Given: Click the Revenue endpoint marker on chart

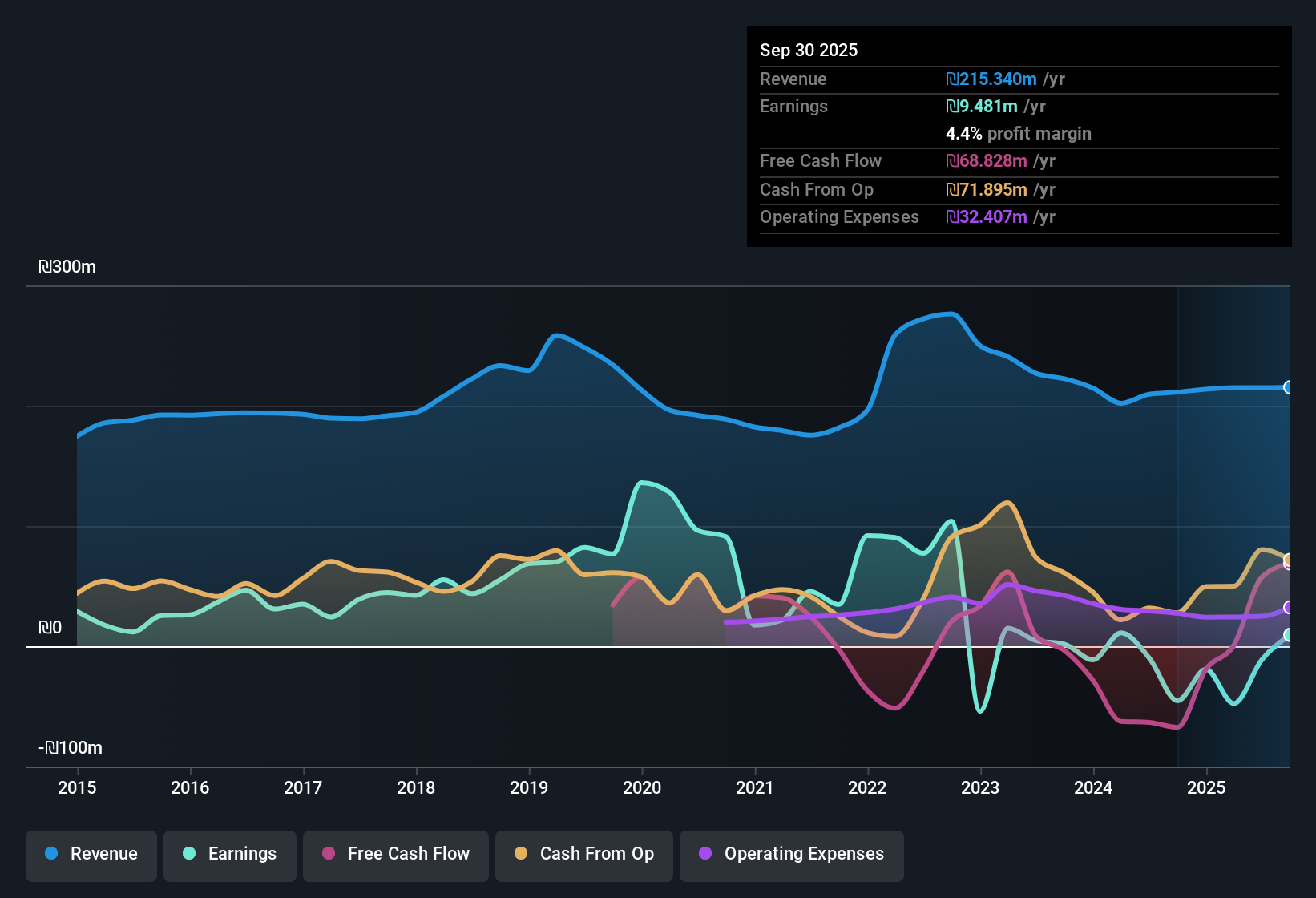Looking at the screenshot, I should coord(1288,387).
